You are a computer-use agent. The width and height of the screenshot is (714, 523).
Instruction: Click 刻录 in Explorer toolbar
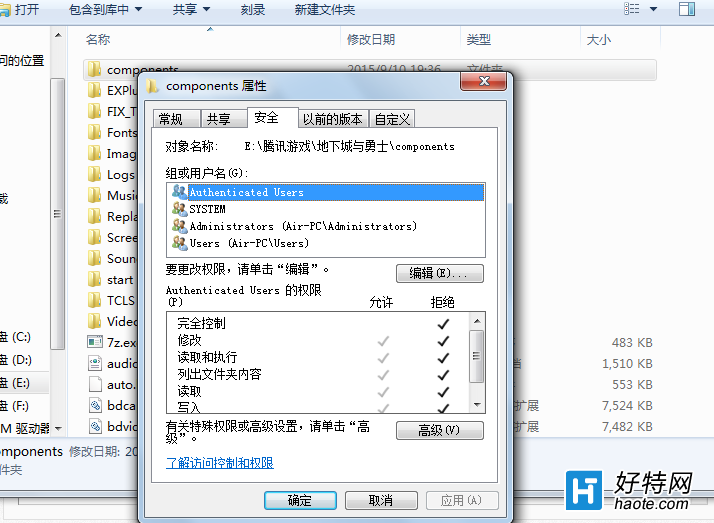[253, 10]
